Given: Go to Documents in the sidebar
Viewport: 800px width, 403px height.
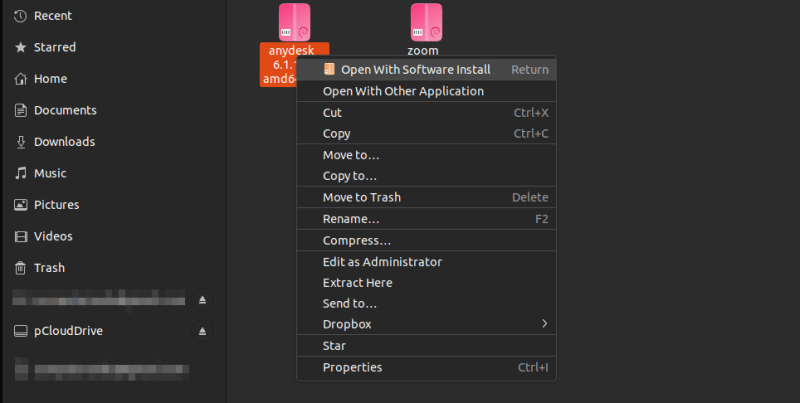Looking at the screenshot, I should (65, 110).
